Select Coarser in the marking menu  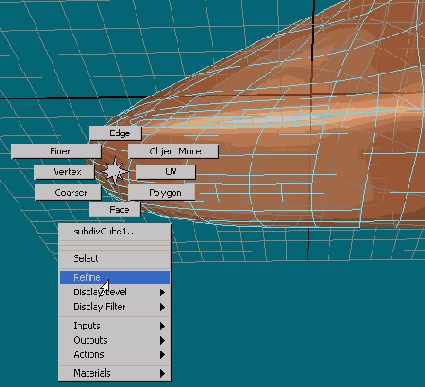pos(68,192)
